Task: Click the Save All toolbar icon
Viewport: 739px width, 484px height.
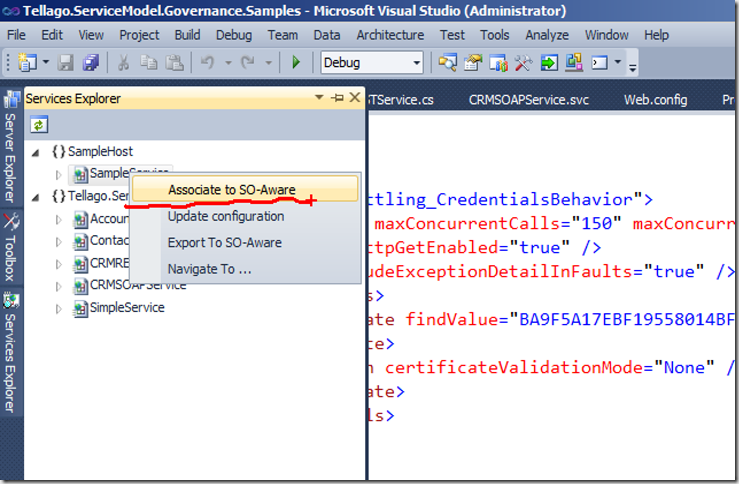Action: (x=90, y=62)
